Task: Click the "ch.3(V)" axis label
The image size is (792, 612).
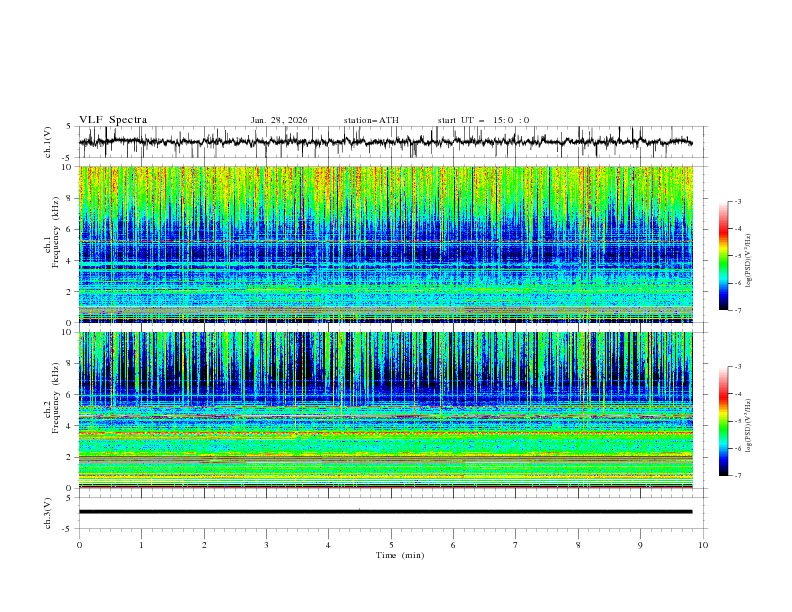Action: pos(48,513)
